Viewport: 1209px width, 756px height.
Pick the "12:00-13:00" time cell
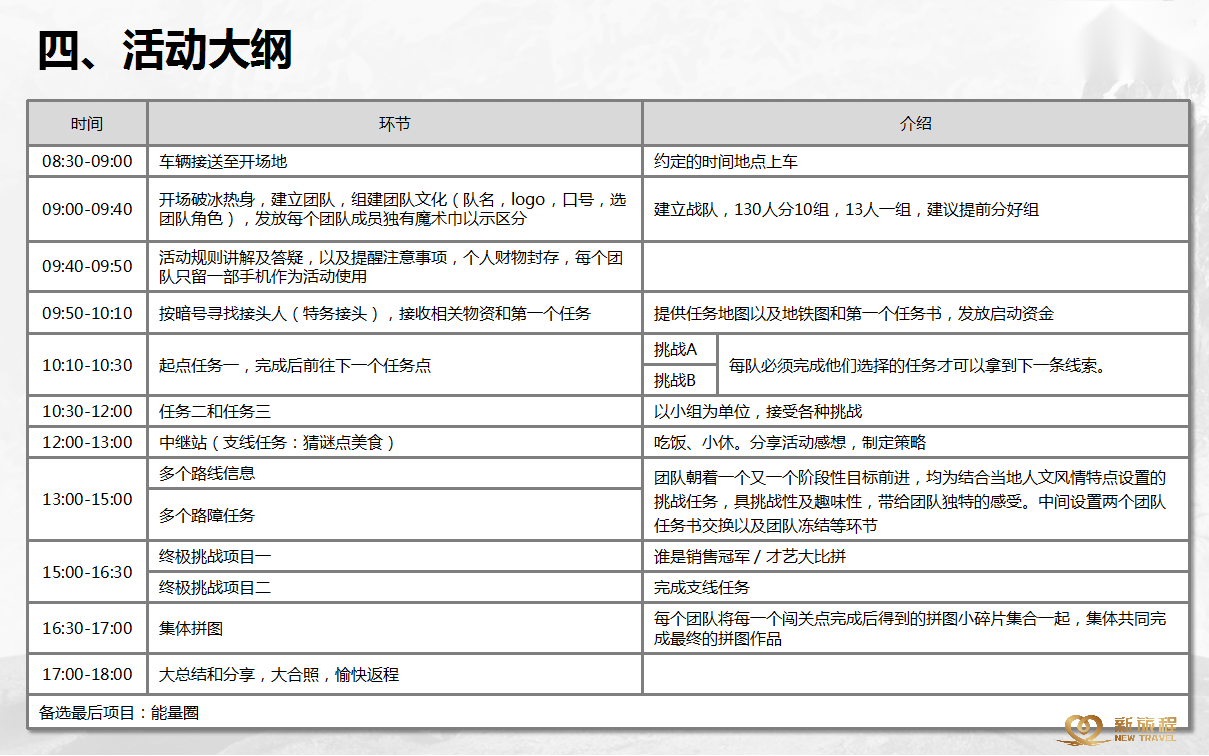[87, 442]
